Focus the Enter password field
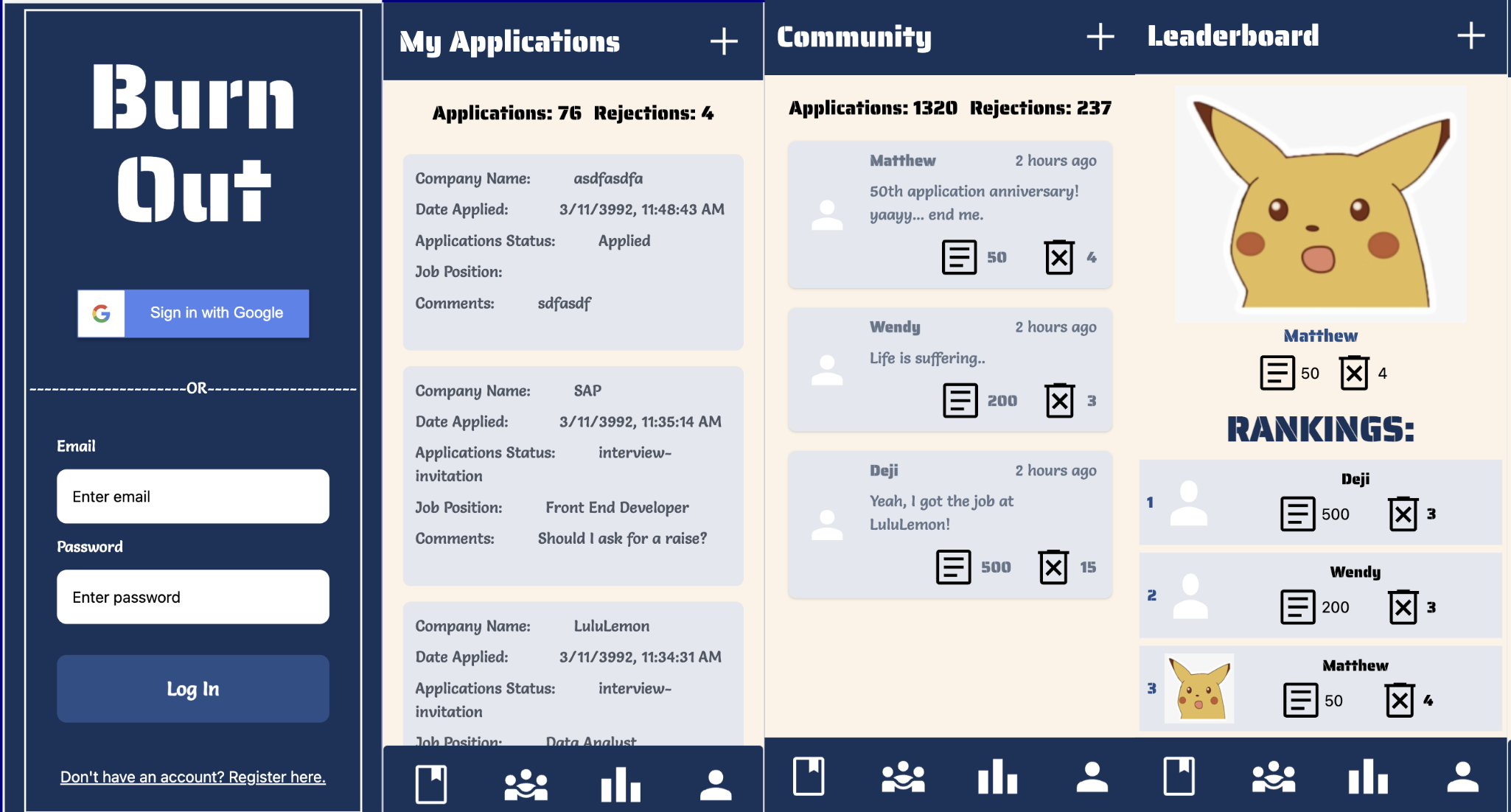 (193, 597)
